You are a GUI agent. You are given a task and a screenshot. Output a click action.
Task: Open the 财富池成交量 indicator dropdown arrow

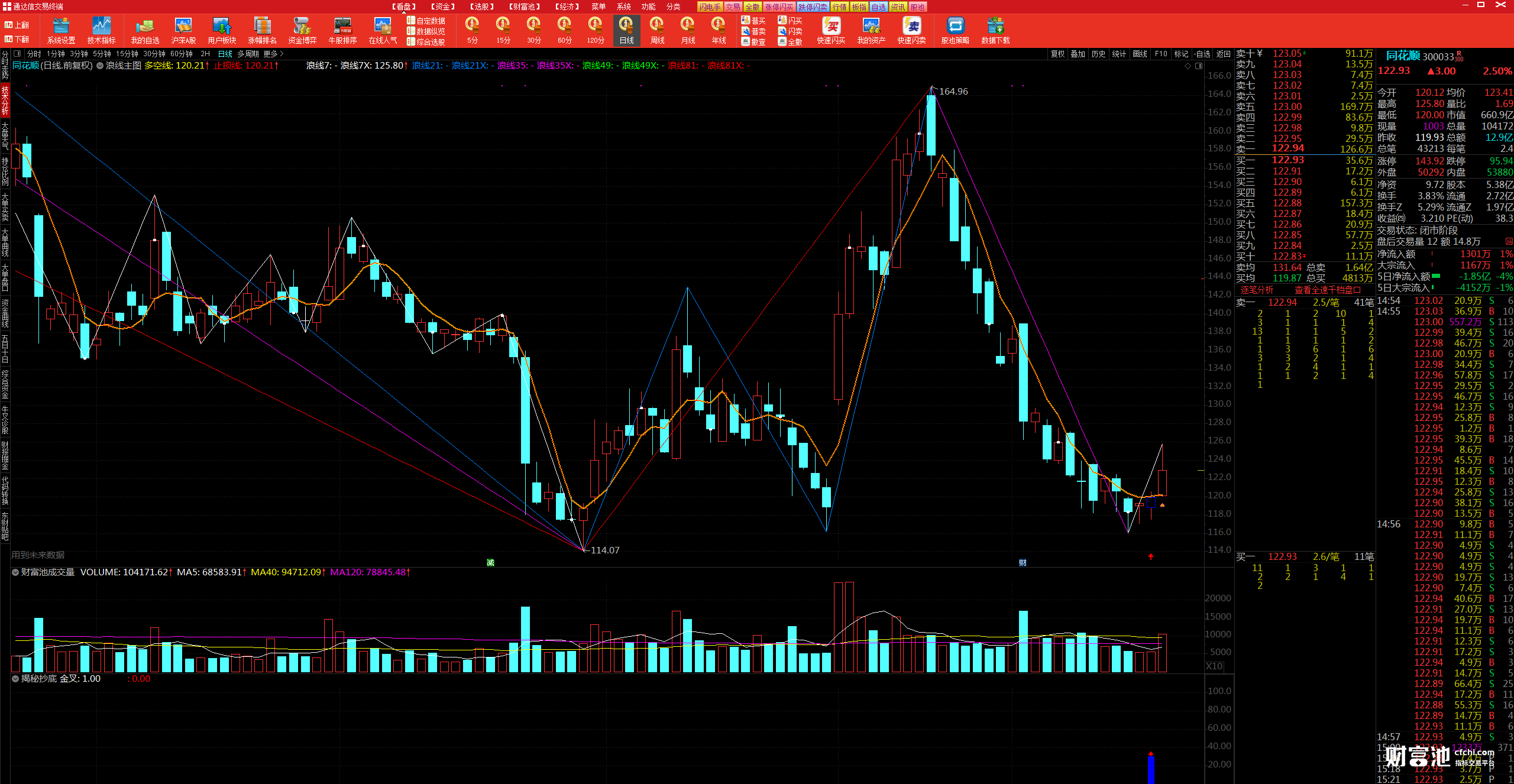[15, 572]
